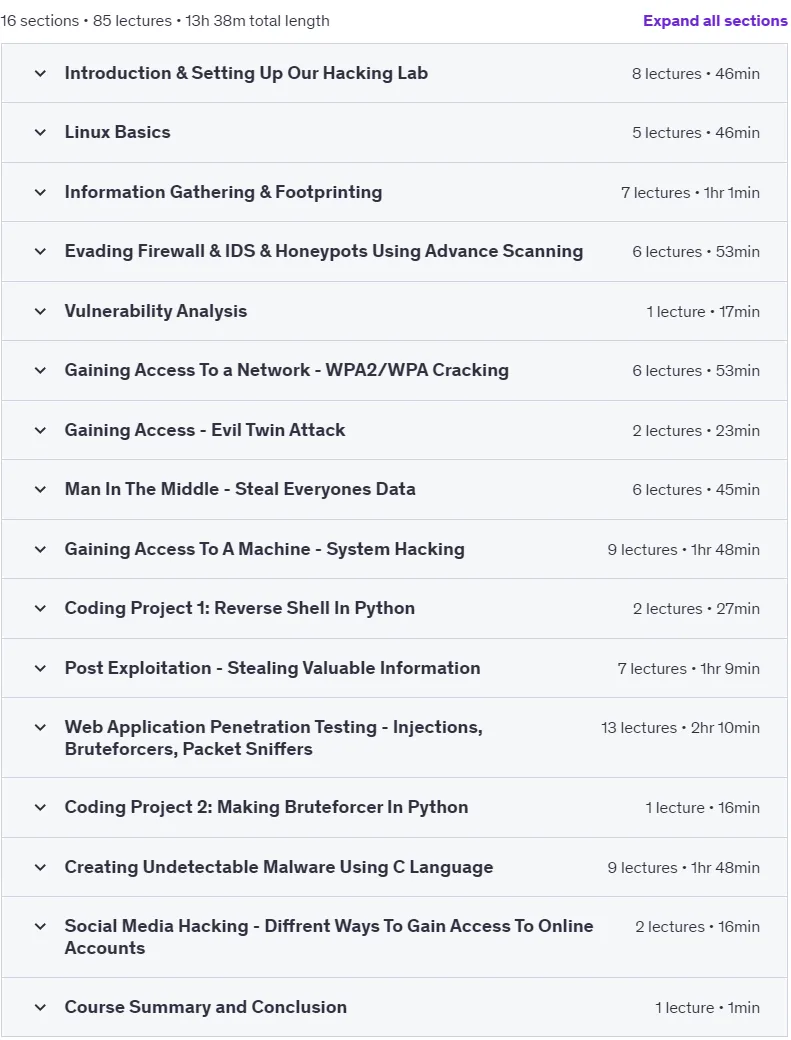
Task: Expand Man In The Middle section arrow
Action: (40, 489)
